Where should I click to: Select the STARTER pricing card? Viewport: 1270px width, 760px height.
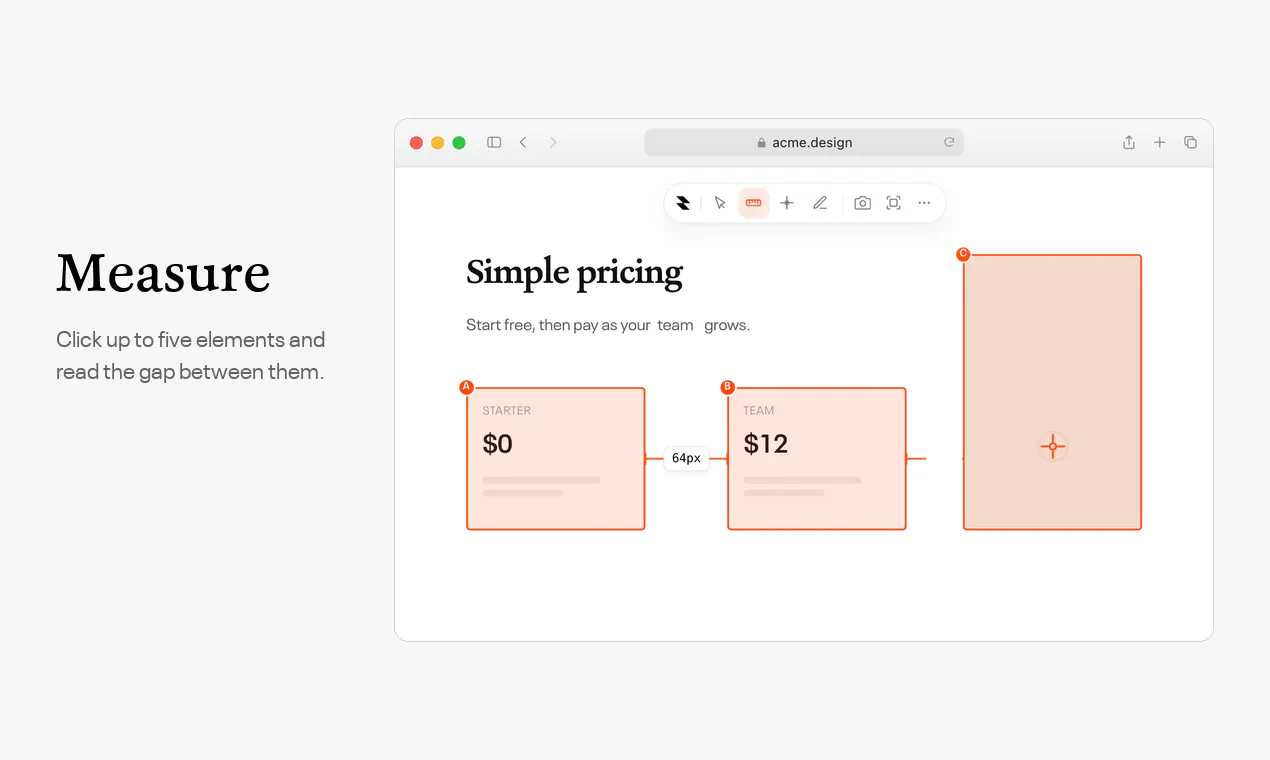coord(556,459)
